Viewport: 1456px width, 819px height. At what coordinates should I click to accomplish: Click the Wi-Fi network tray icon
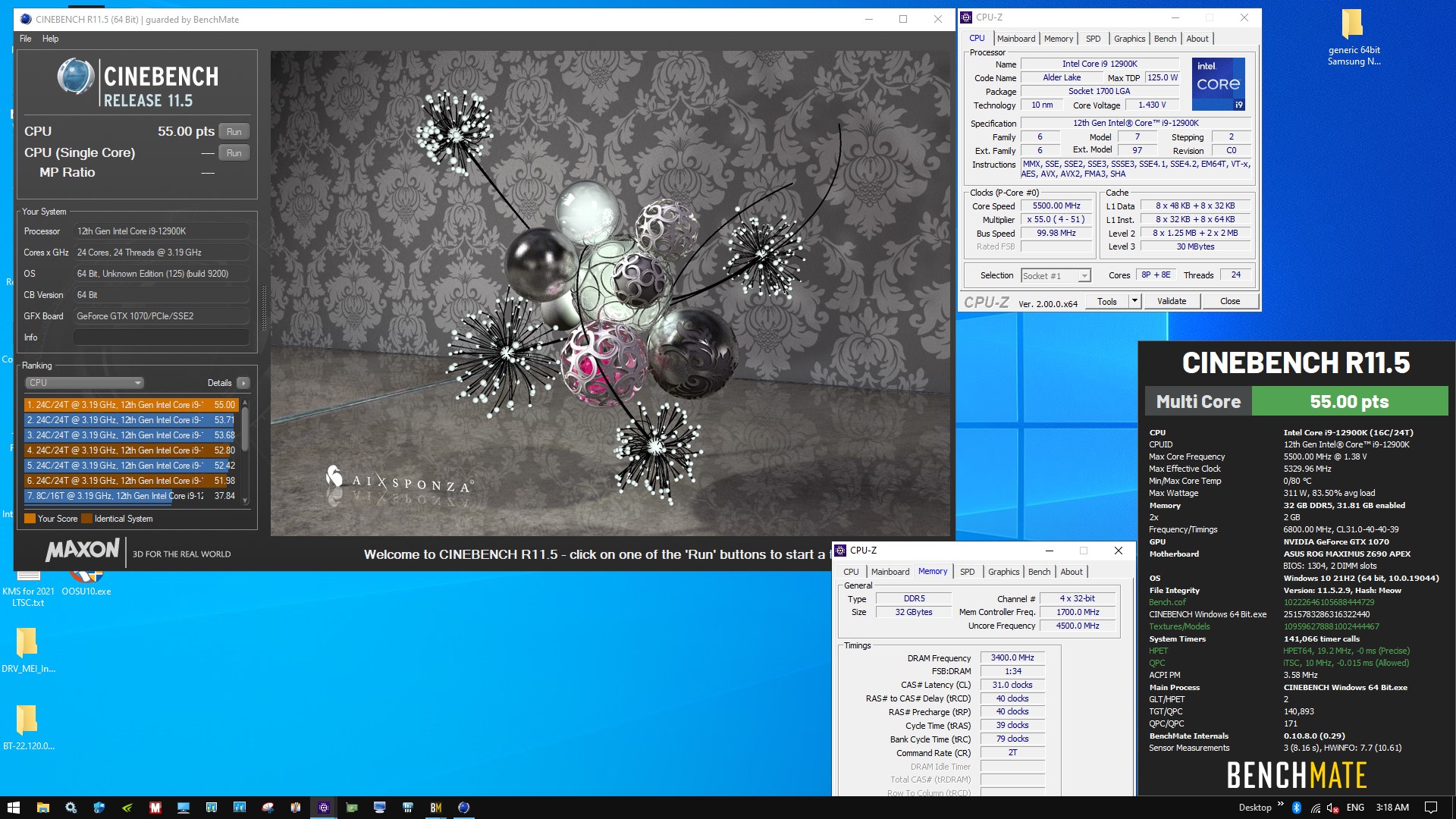pos(1314,808)
